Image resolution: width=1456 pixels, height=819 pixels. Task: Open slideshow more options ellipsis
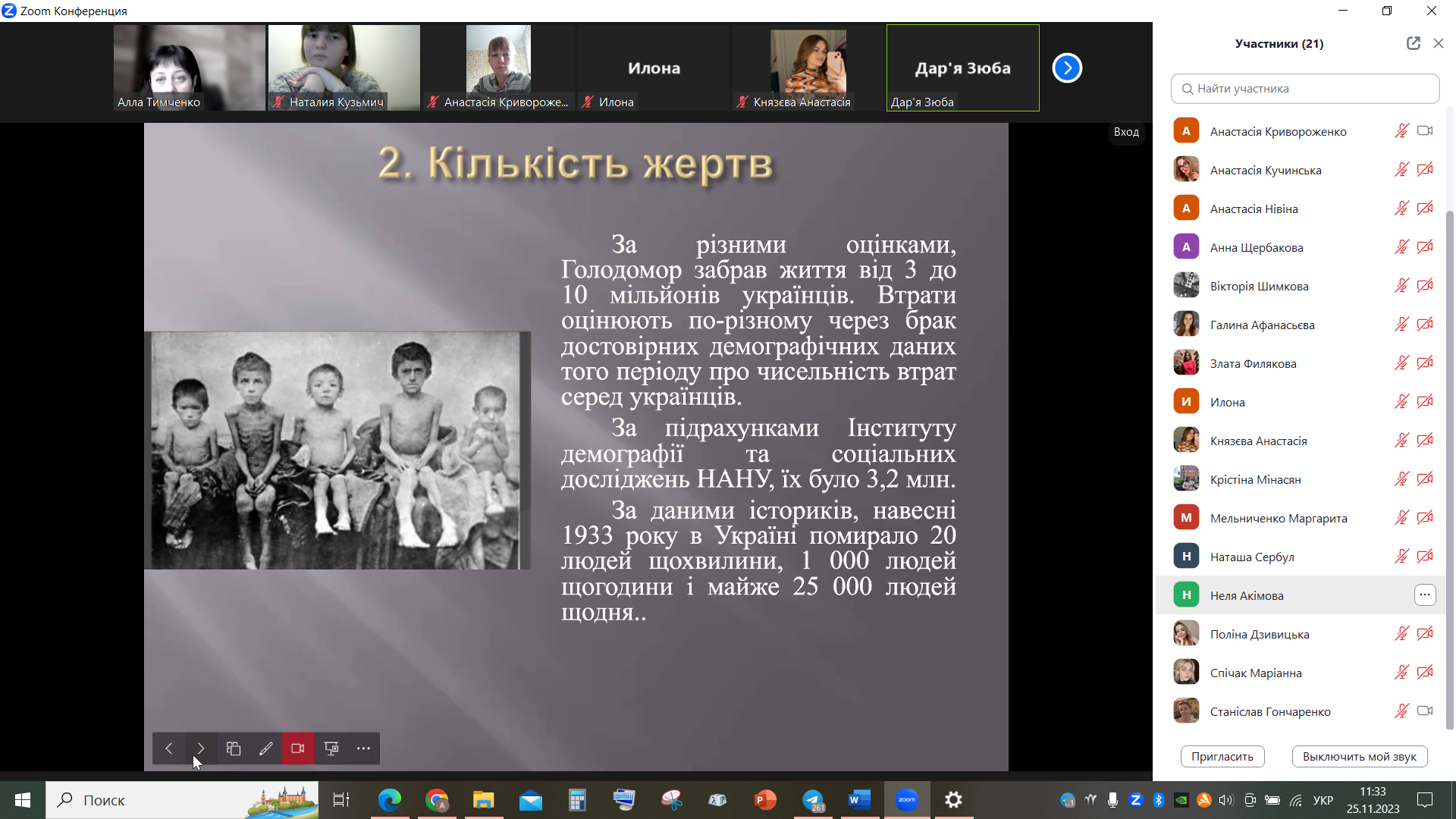pyautogui.click(x=364, y=748)
